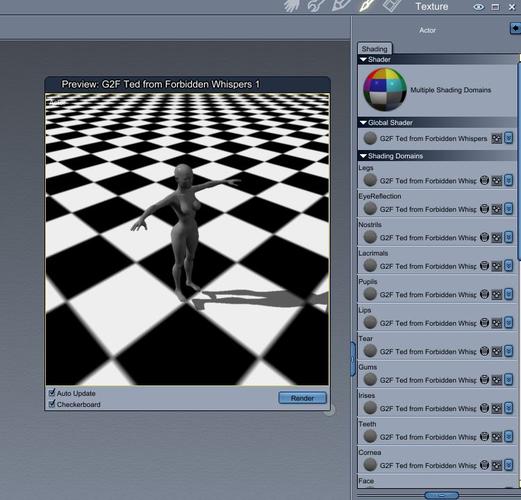Delete the Gums domain with trash icon
Viewport: 521px width, 500px height.
point(484,380)
